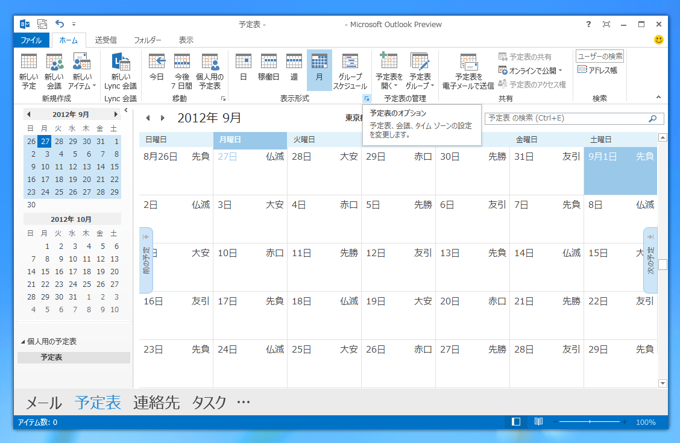Open the group schedule (グループスケジュール) view
This screenshot has width=680, height=443.
(350, 72)
